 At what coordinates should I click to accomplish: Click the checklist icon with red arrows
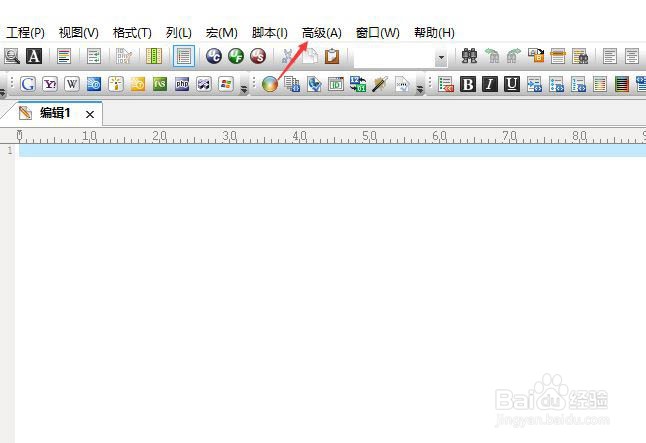(x=446, y=84)
